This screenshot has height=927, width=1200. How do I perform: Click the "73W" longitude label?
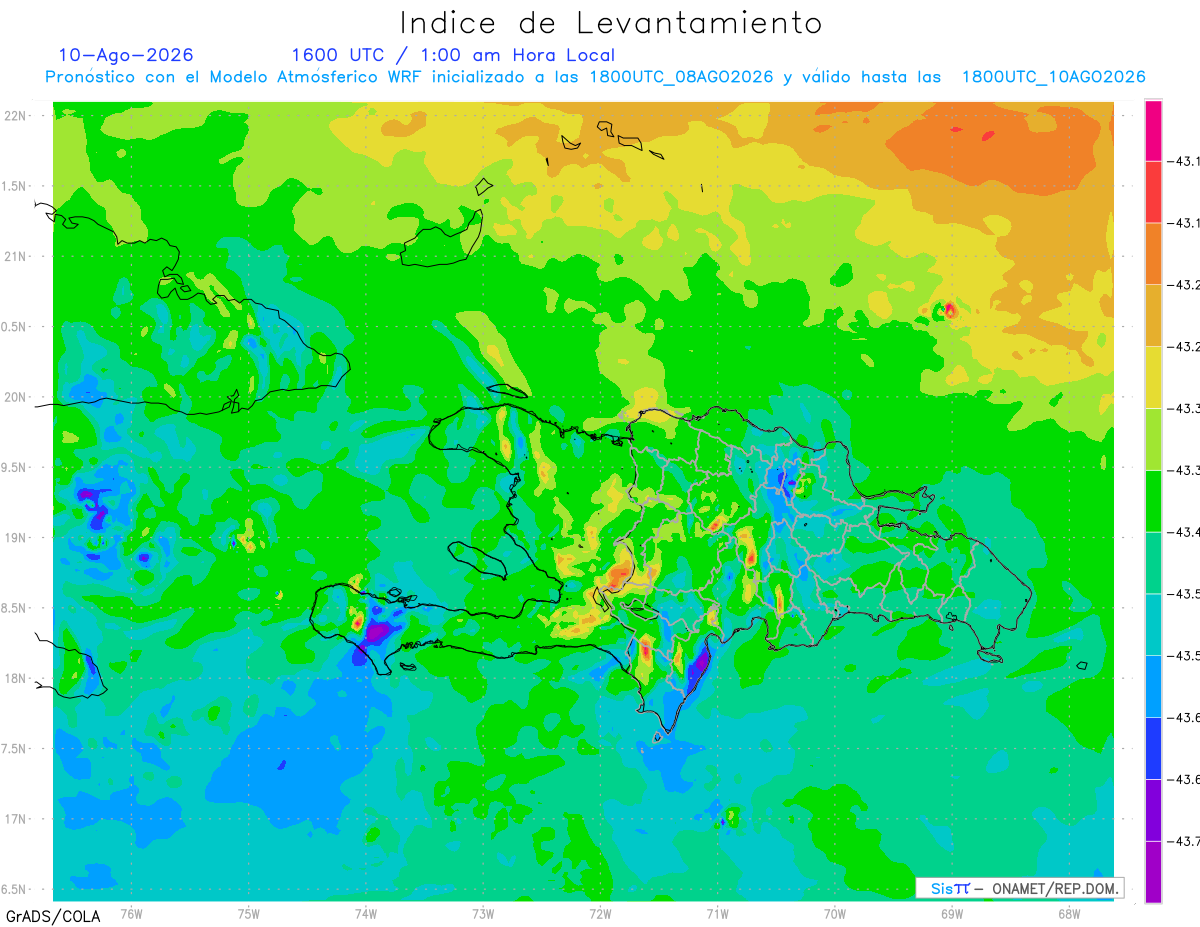point(483,913)
